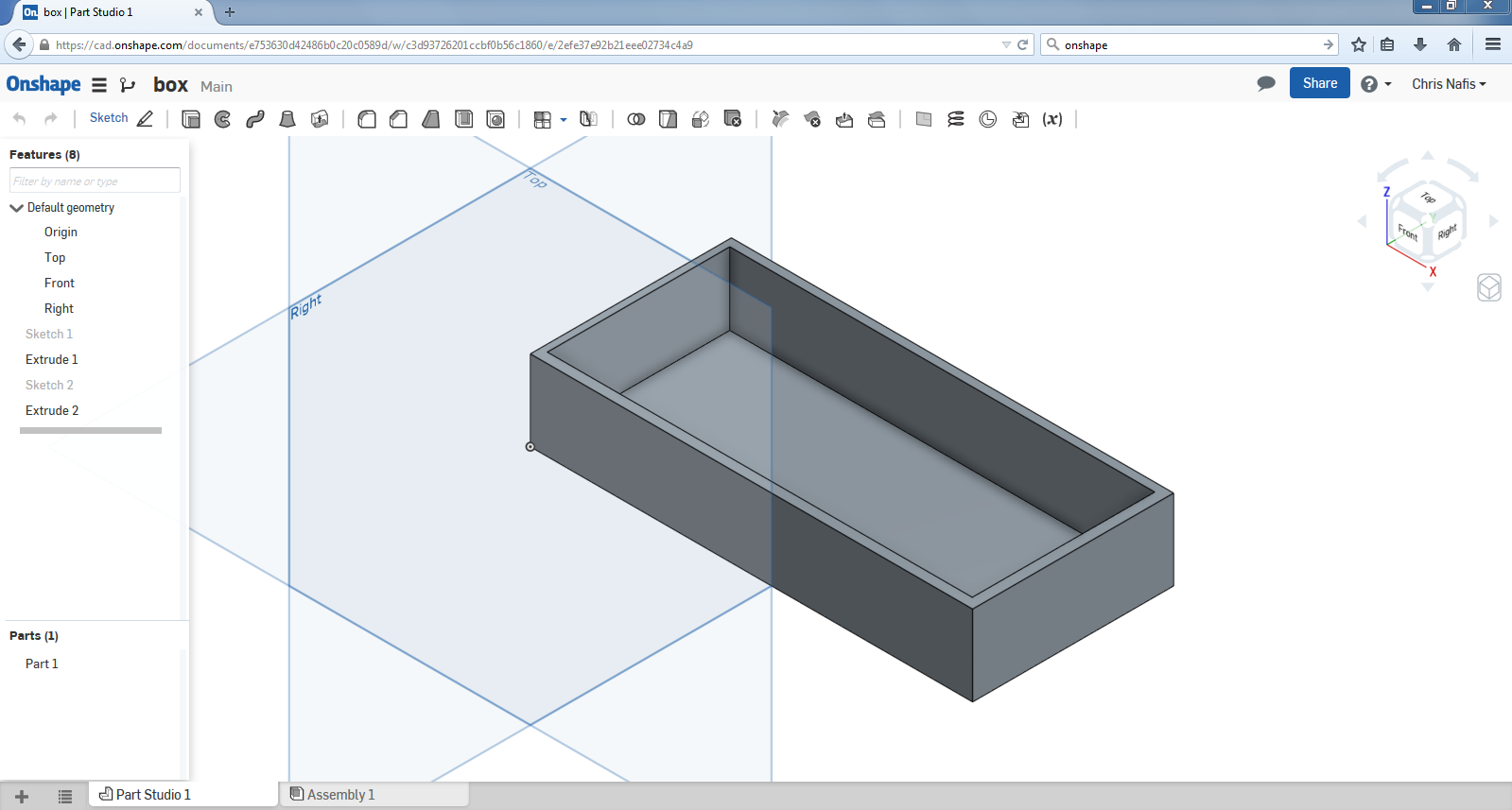
Task: Select the Extrude tool icon
Action: (x=191, y=119)
